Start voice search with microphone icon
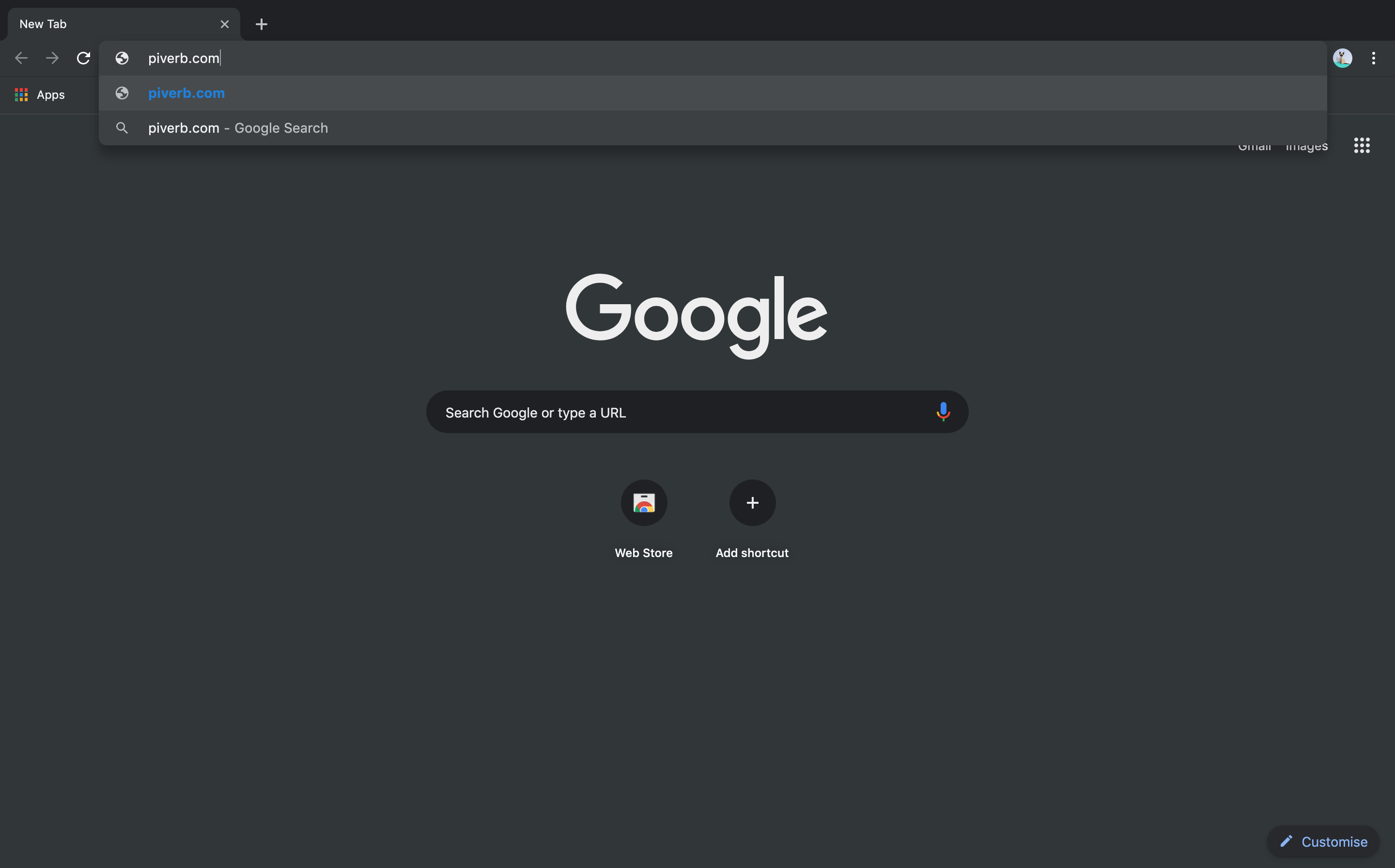Viewport: 1395px width, 868px height. (x=943, y=412)
